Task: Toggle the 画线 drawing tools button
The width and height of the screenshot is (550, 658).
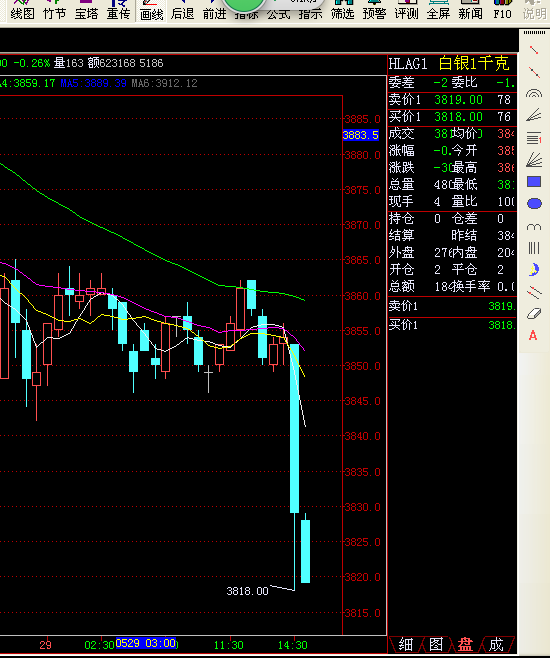Action: point(151,10)
